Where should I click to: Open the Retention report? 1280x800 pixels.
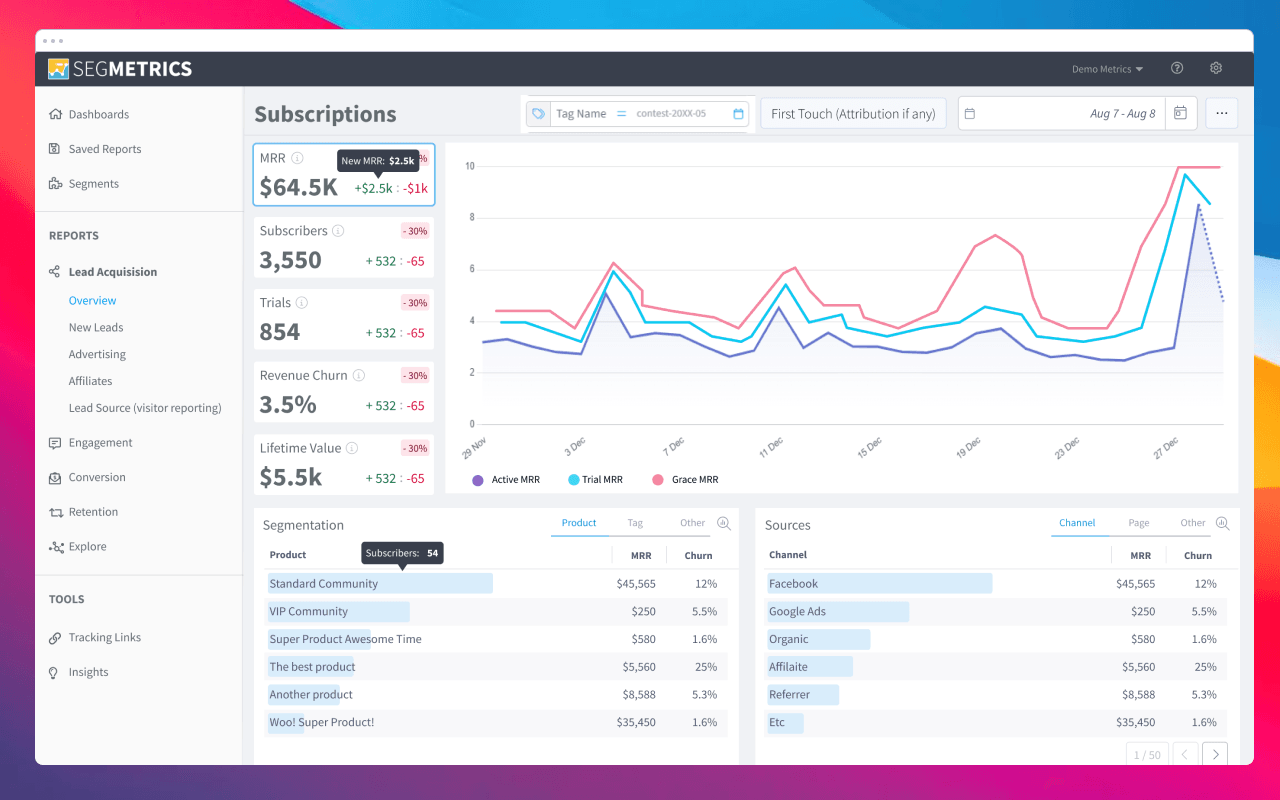click(x=95, y=511)
